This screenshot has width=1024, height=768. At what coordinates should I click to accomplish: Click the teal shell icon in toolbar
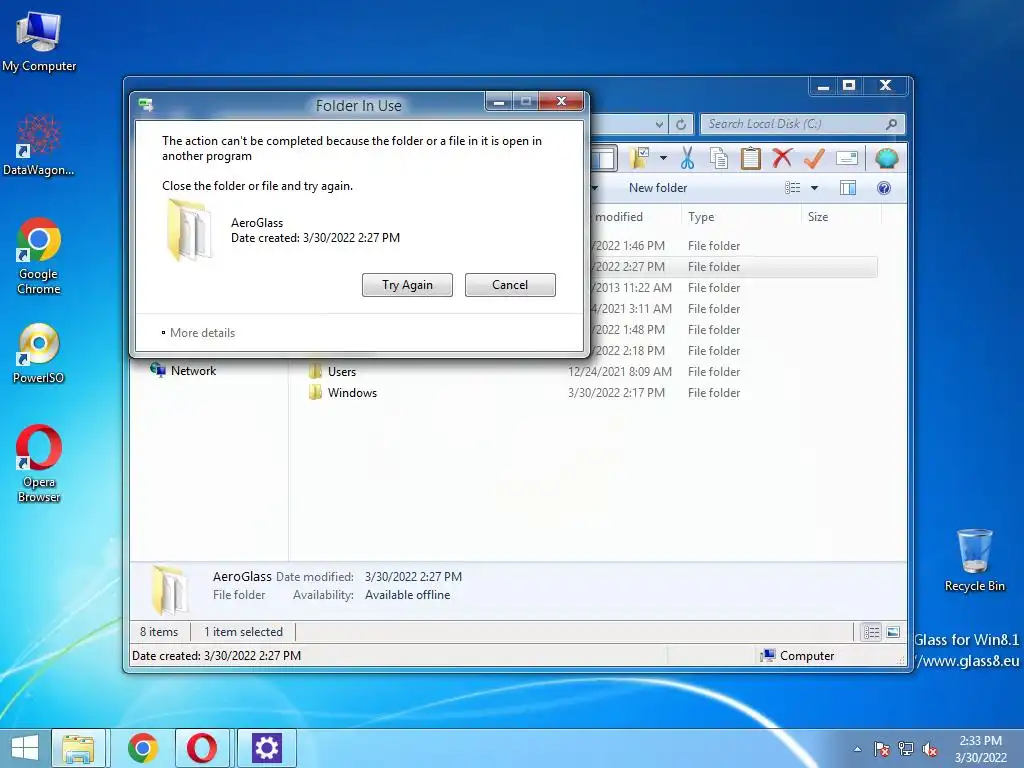[886, 158]
